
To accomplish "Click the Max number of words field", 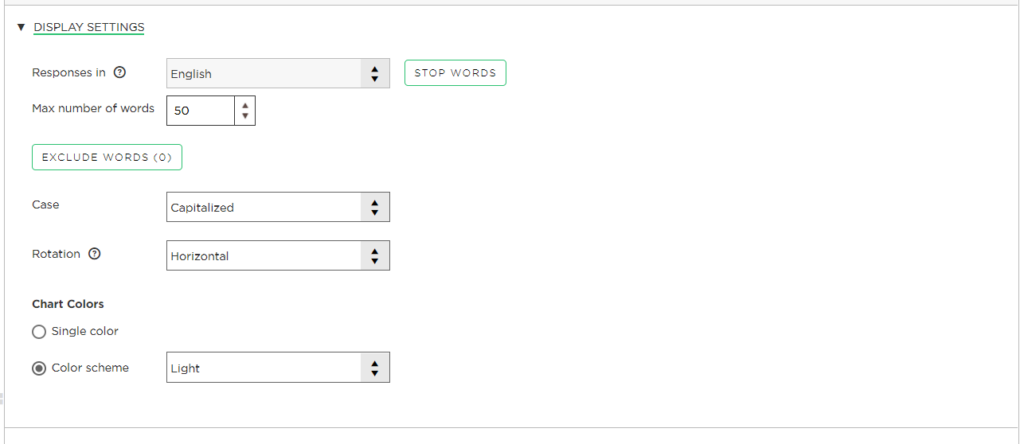I will [x=200, y=110].
